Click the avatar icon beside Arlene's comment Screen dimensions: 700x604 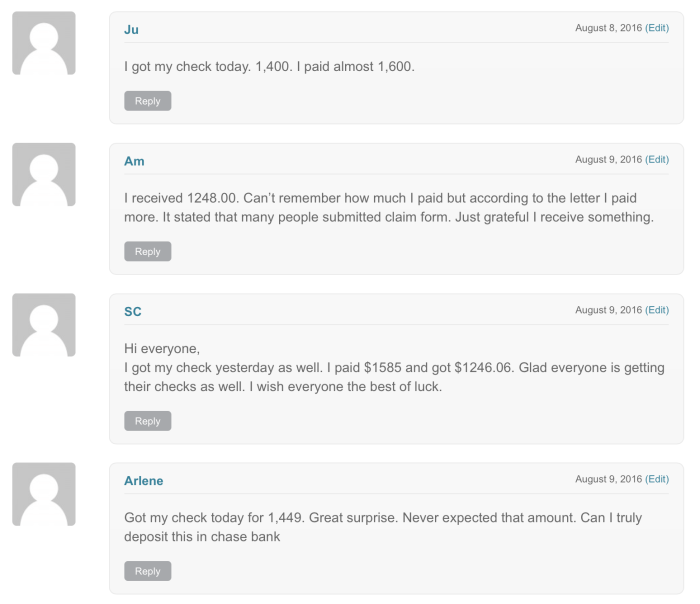(44, 494)
